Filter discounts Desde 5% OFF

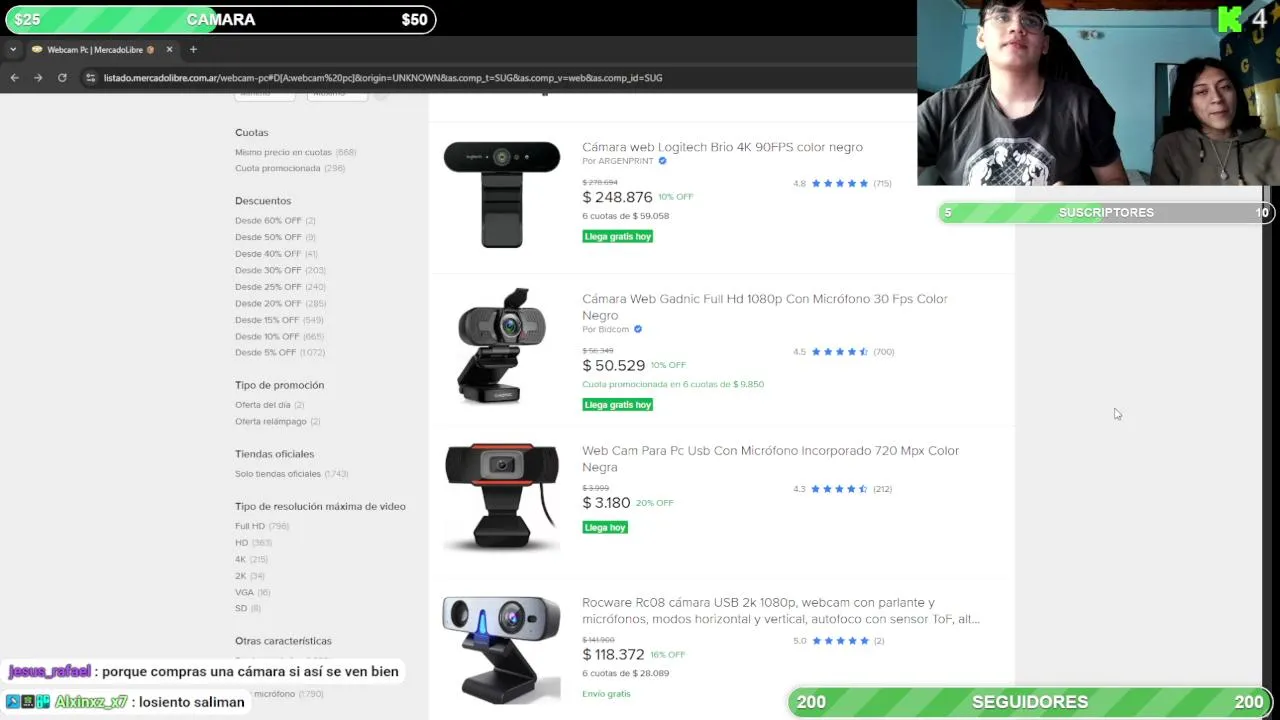click(x=280, y=353)
